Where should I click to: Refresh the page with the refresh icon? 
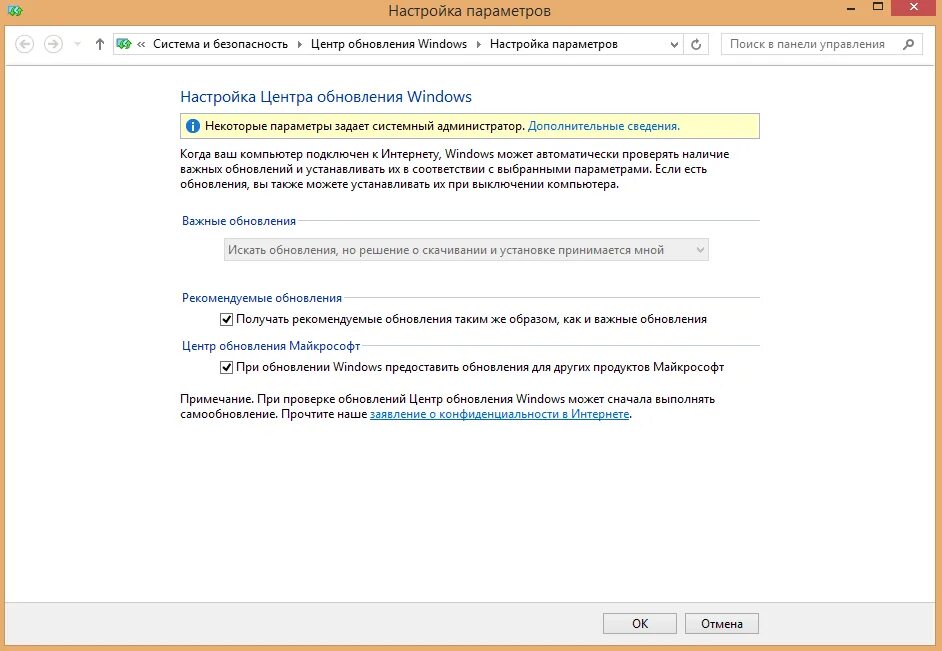pos(696,44)
